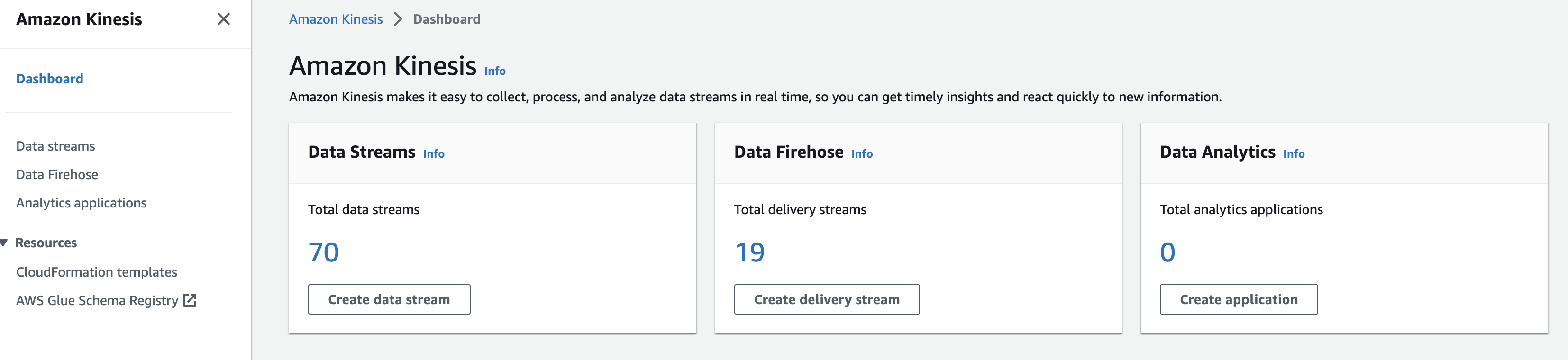Go to Data streams in sidebar
1568x360 pixels.
point(55,146)
